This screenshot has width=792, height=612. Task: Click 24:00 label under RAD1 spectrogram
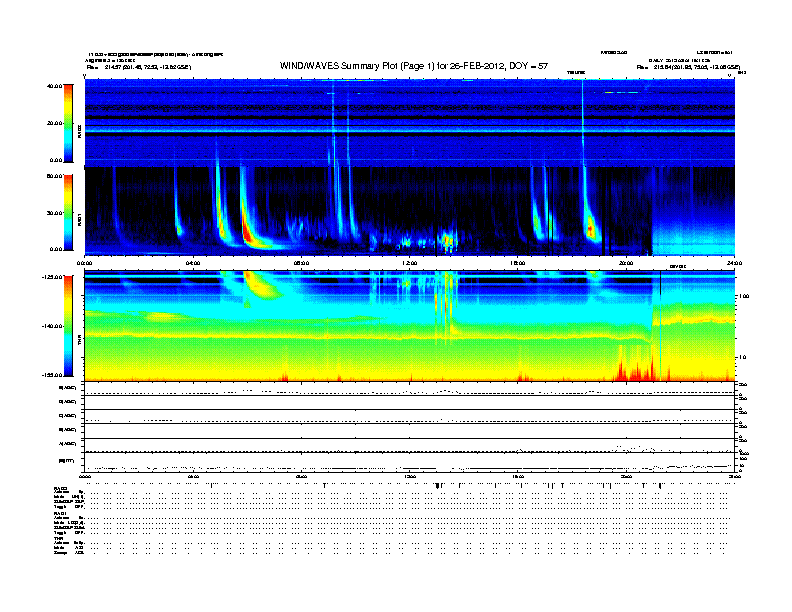click(x=734, y=263)
